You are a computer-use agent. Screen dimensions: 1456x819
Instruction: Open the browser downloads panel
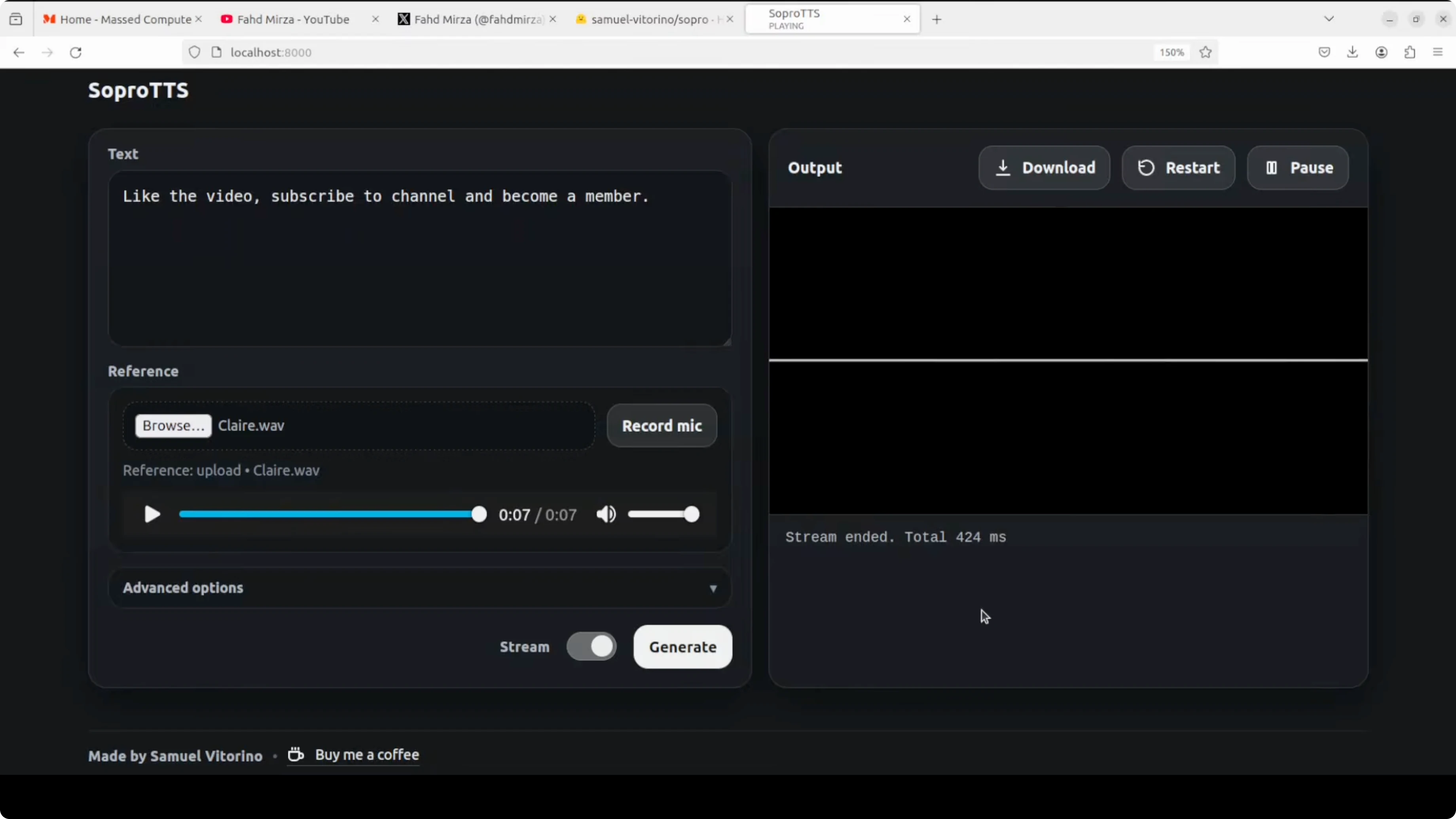click(1353, 53)
